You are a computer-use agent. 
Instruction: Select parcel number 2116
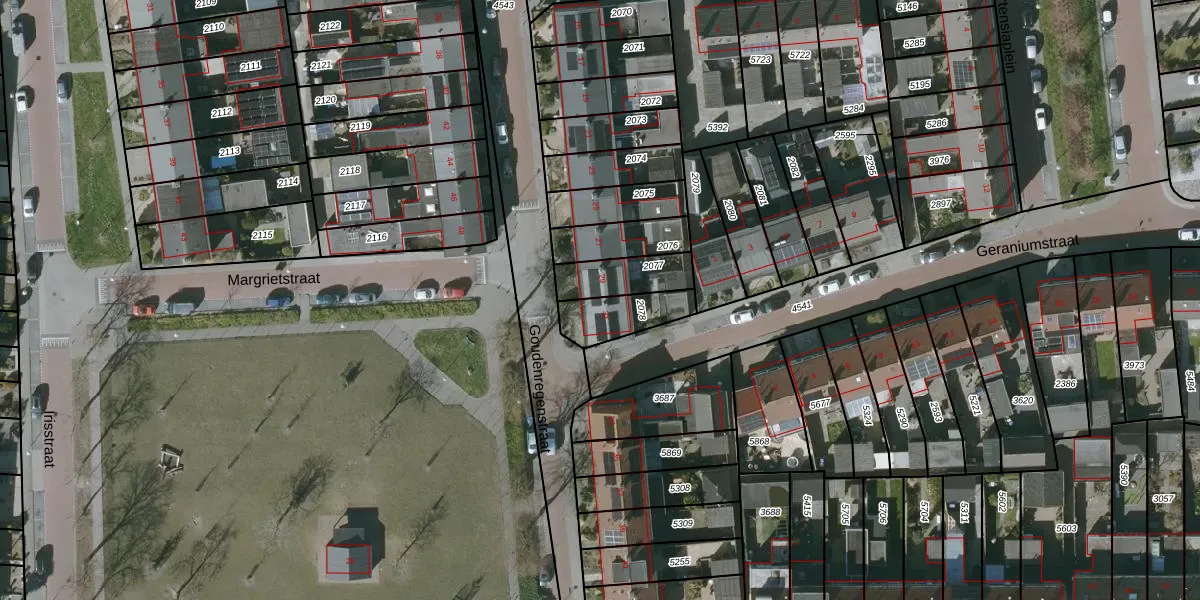click(376, 237)
